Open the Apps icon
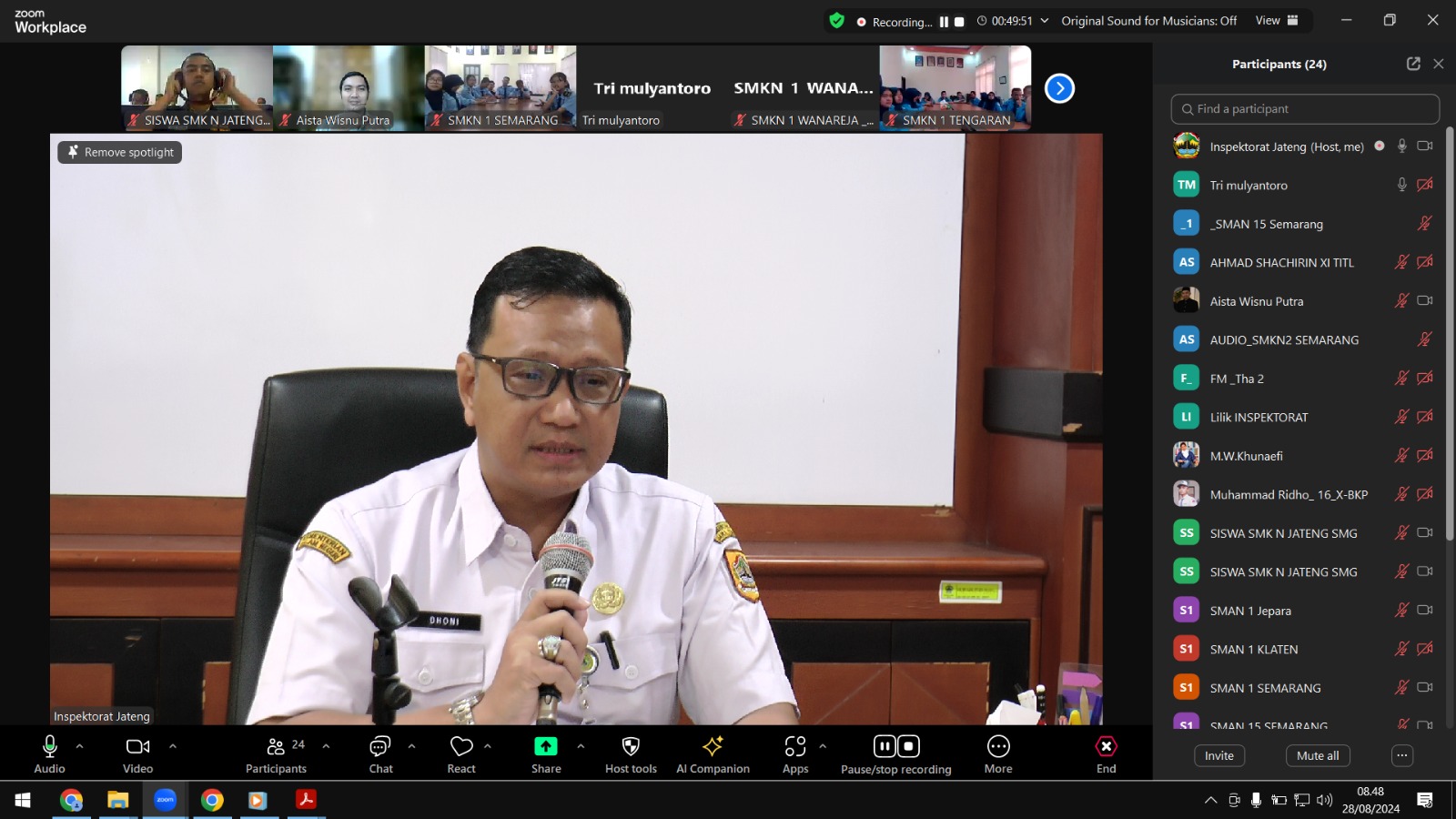The height and width of the screenshot is (819, 1456). 795,746
